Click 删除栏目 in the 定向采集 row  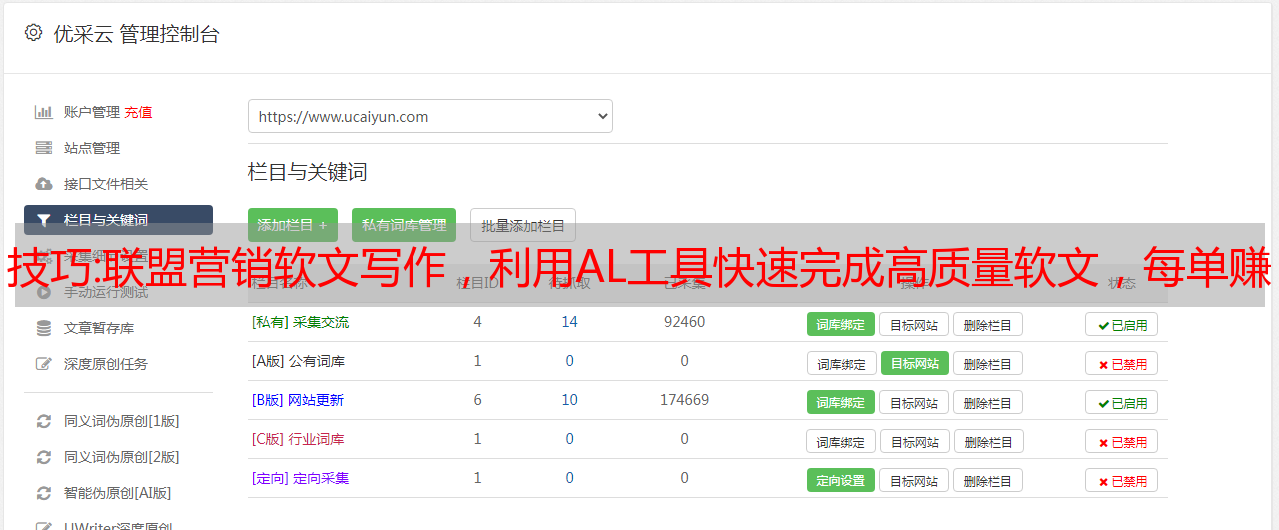tap(988, 480)
